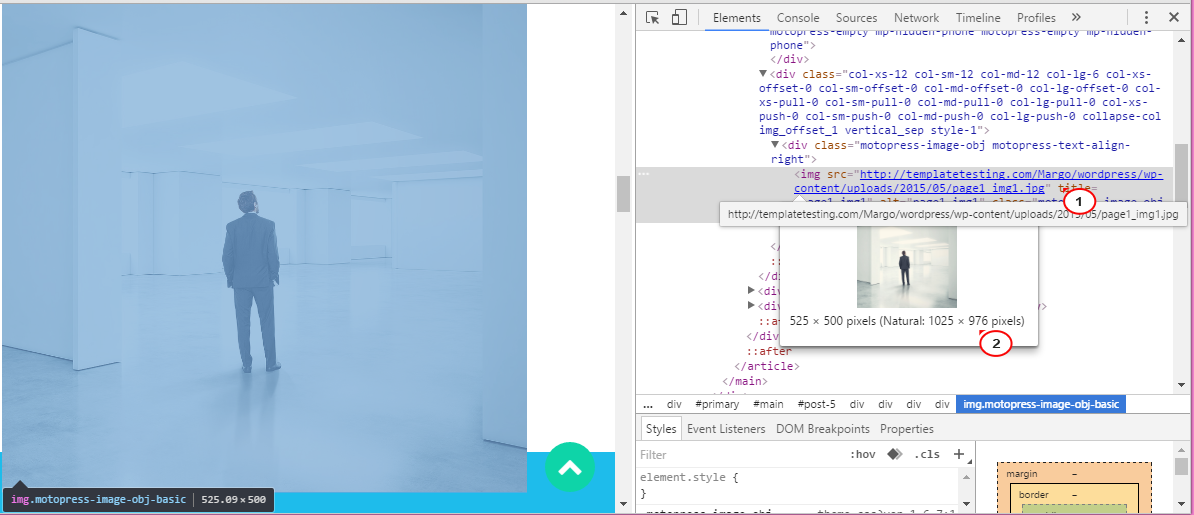
Task: Select the </main> closing tag line
Action: click(x=745, y=381)
